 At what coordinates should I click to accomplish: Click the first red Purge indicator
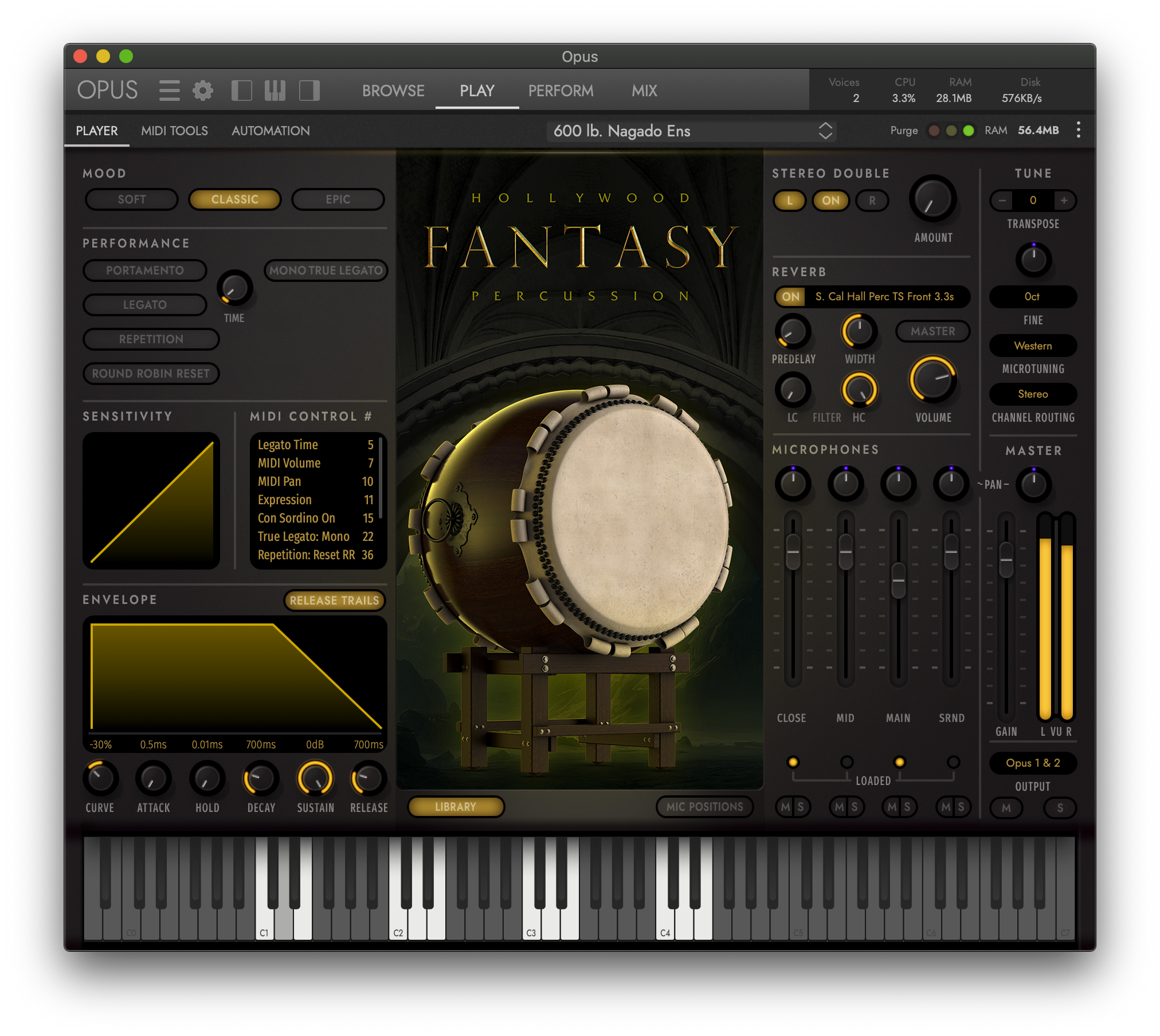point(934,131)
